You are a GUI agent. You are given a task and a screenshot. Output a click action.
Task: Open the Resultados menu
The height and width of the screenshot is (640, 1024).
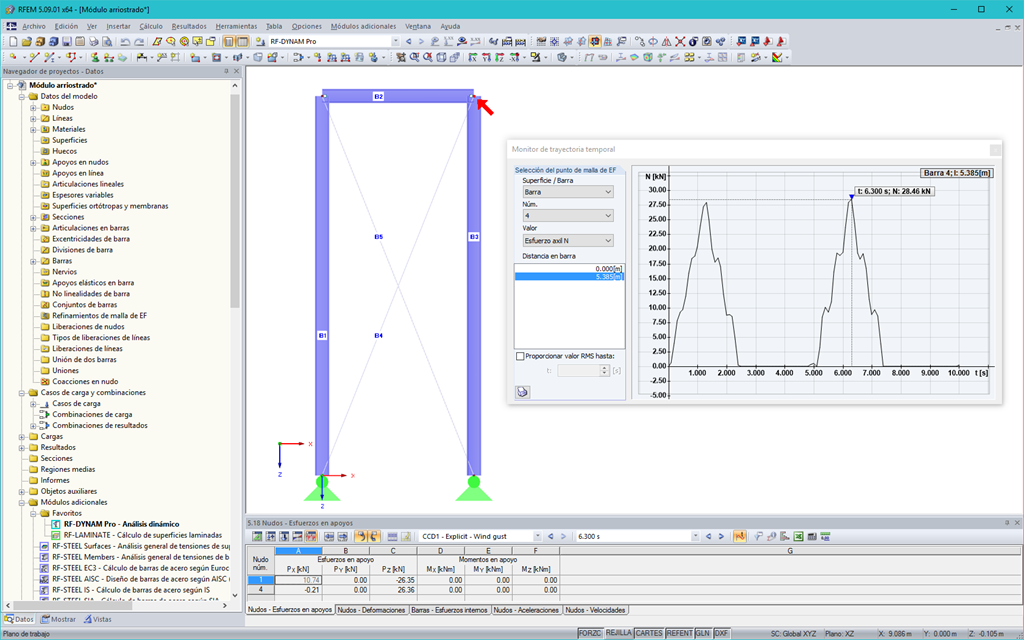(x=189, y=26)
